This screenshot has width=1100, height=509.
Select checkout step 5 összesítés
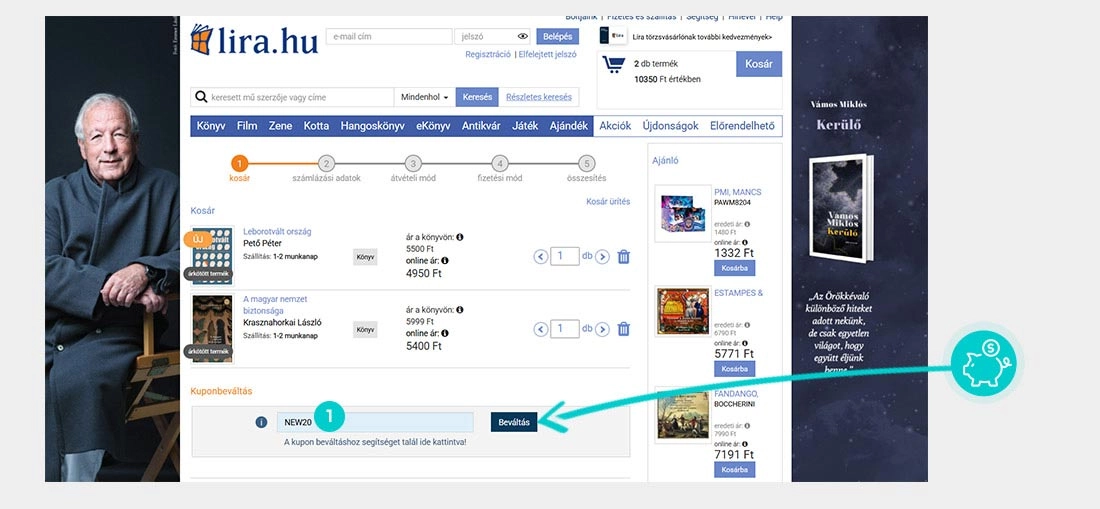click(x=586, y=169)
